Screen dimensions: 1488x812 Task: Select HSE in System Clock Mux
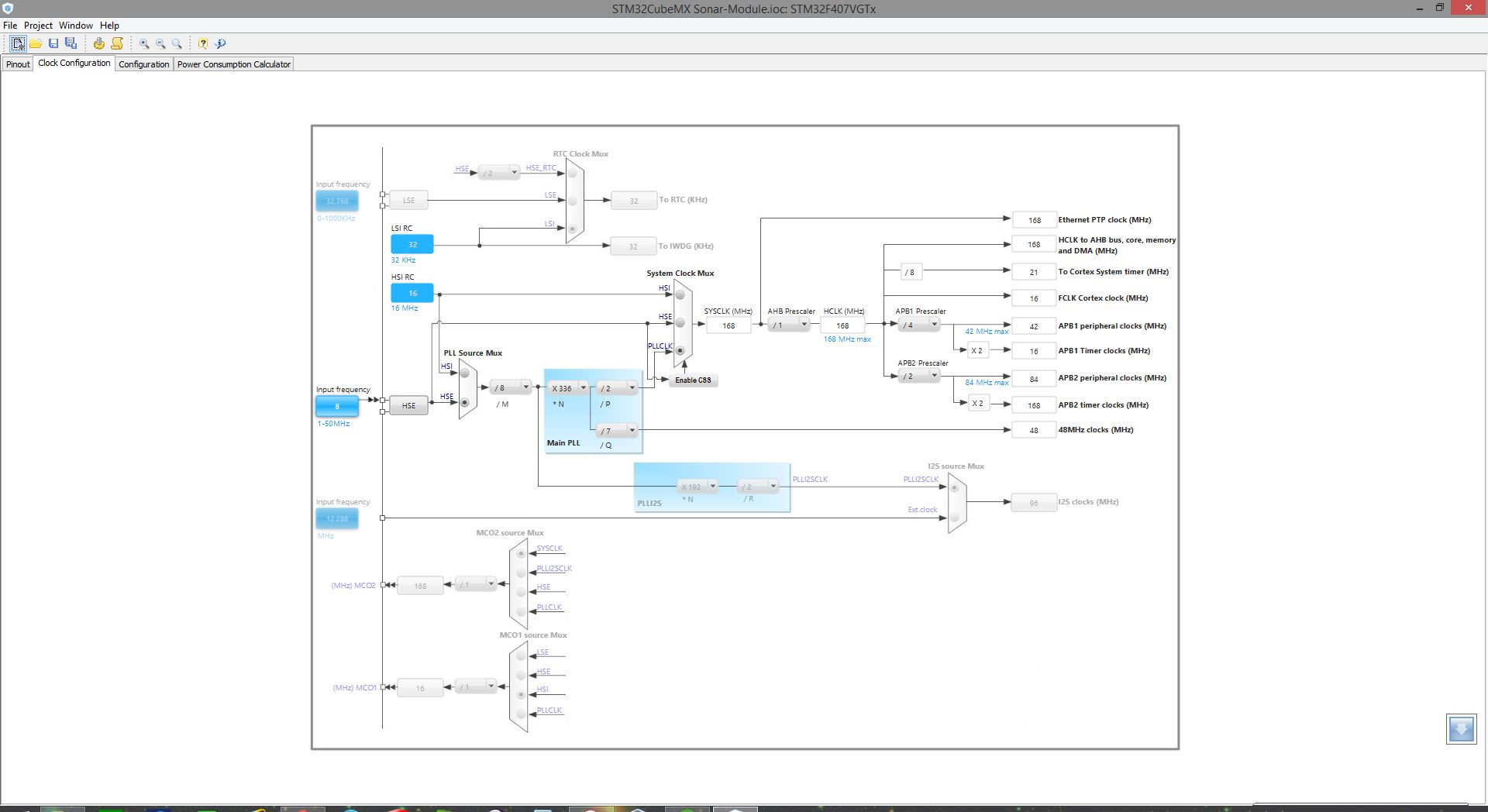680,322
